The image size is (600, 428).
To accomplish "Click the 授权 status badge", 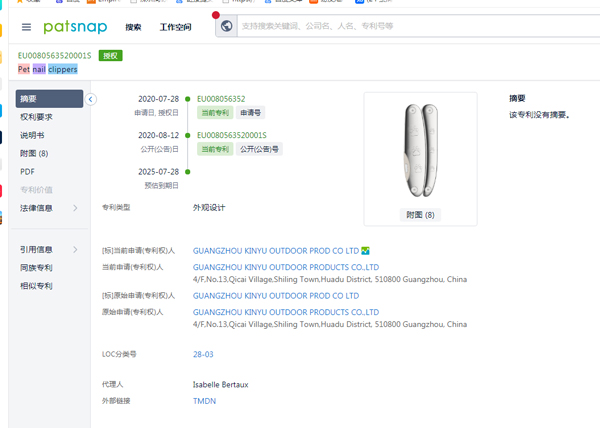I will coord(111,56).
